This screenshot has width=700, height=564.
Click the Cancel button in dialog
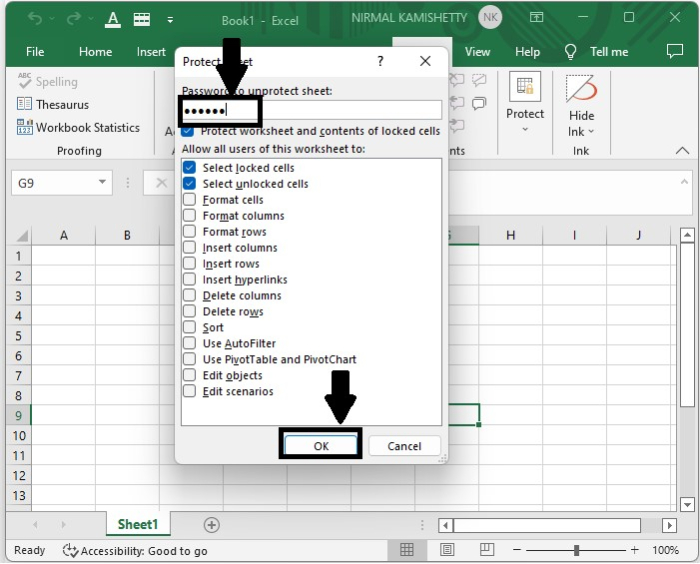[404, 446]
